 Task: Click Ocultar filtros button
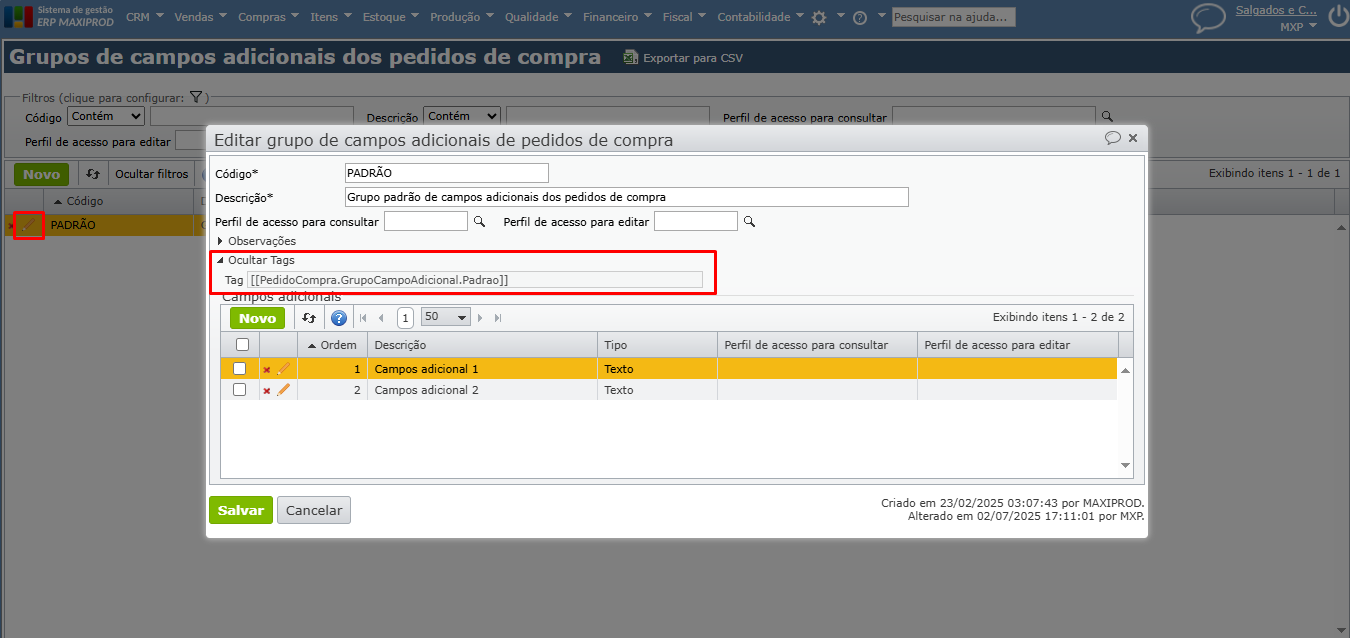click(151, 174)
